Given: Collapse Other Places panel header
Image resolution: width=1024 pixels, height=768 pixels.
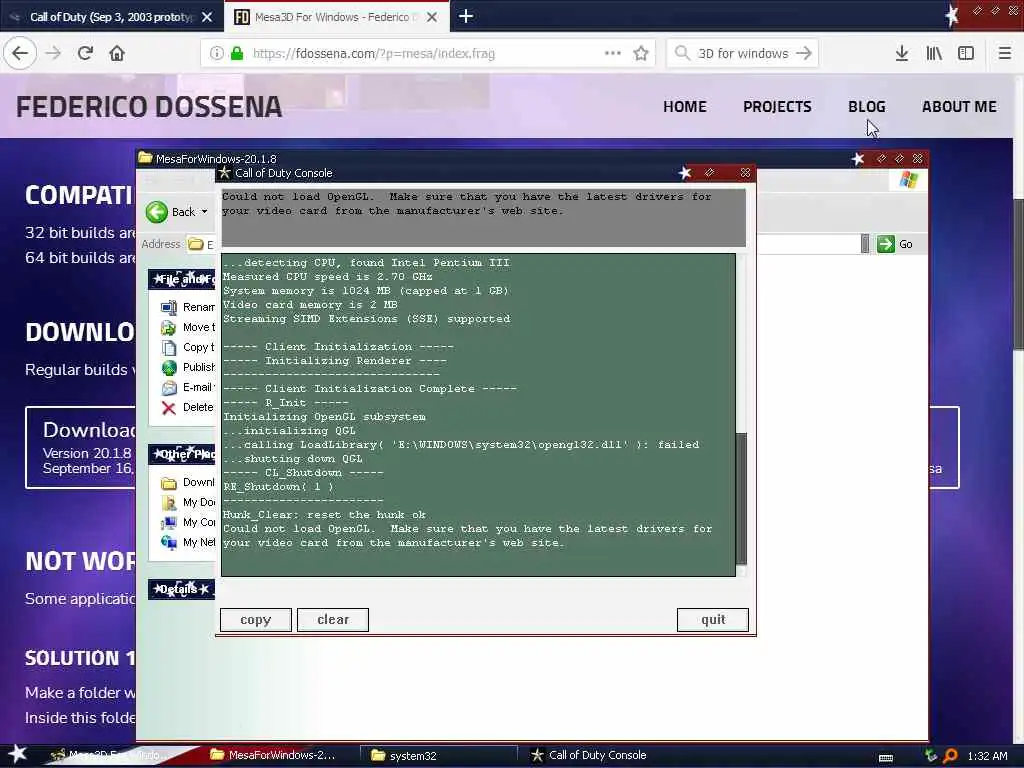Looking at the screenshot, I should 182,454.
